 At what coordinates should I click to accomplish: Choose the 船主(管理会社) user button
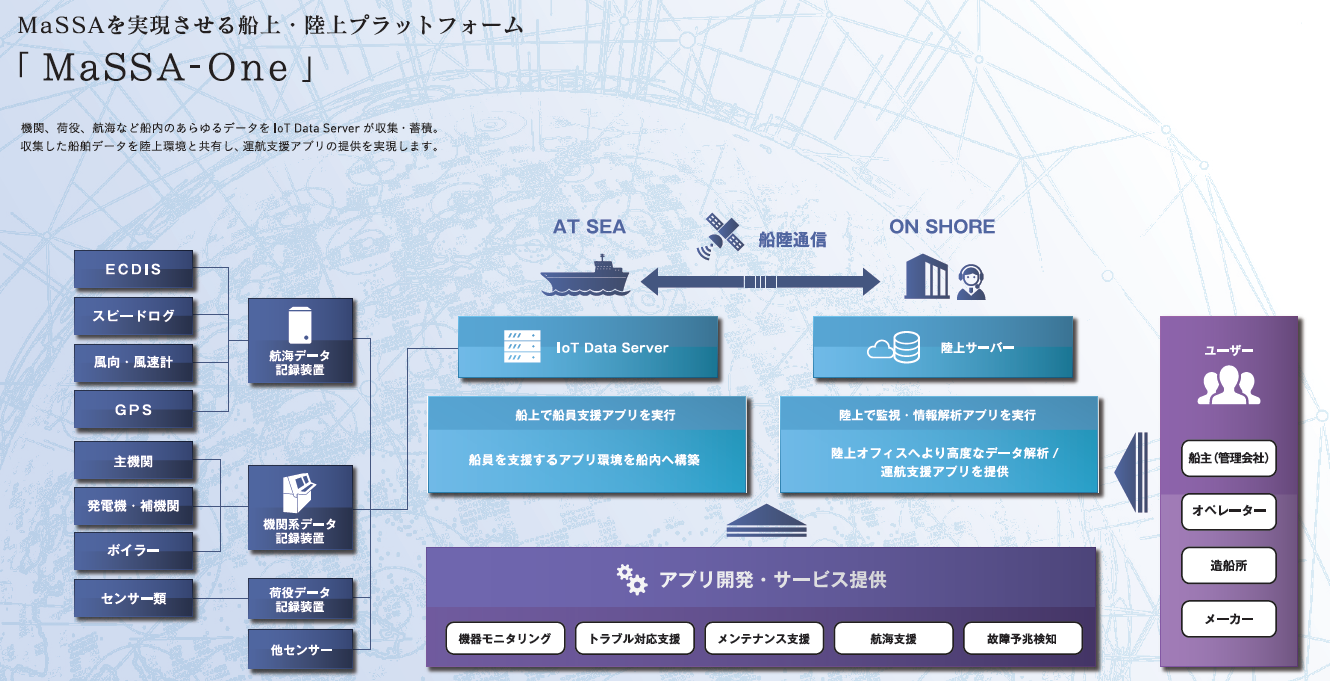point(1229,459)
